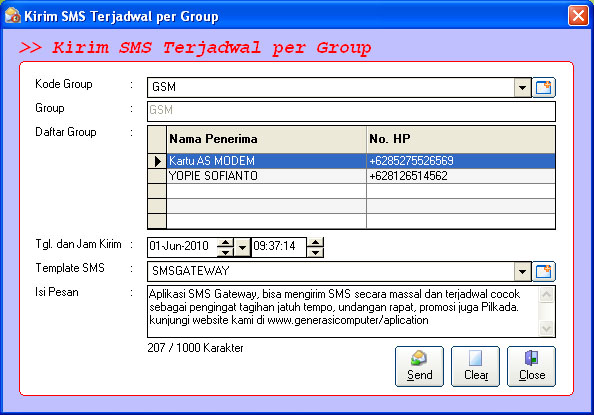This screenshot has width=594, height=415.
Task: Click the Clear button with blank page icon
Action: [x=475, y=366]
